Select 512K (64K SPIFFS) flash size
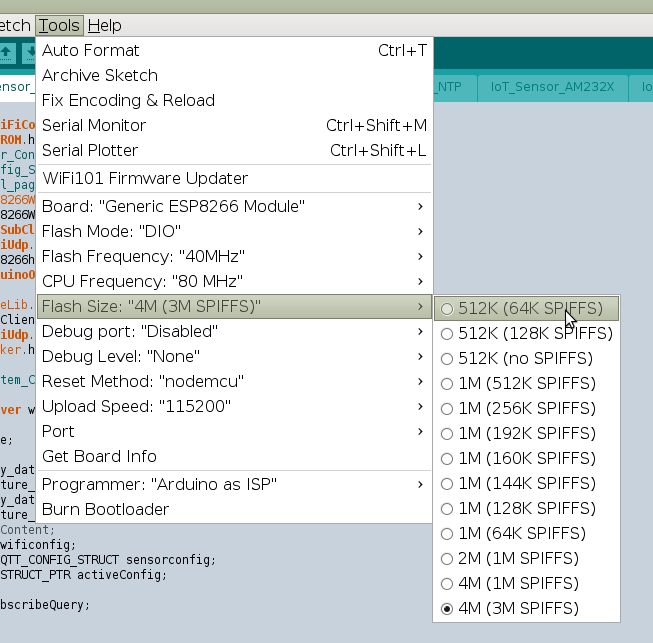Screen dimensions: 653x643 point(531,308)
